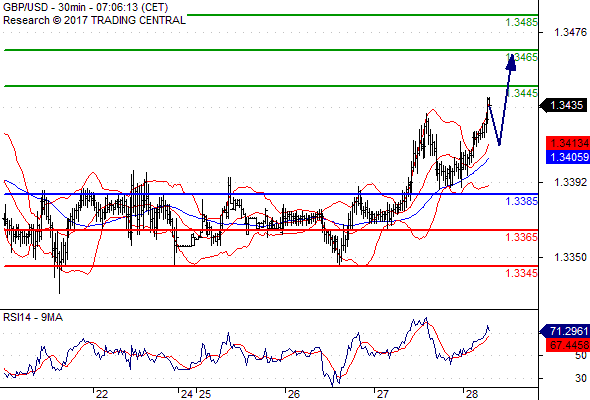This screenshot has height=400, width=590.
Task: Click the RSI14 - 9MA indicator label
Action: pyautogui.click(x=33, y=318)
